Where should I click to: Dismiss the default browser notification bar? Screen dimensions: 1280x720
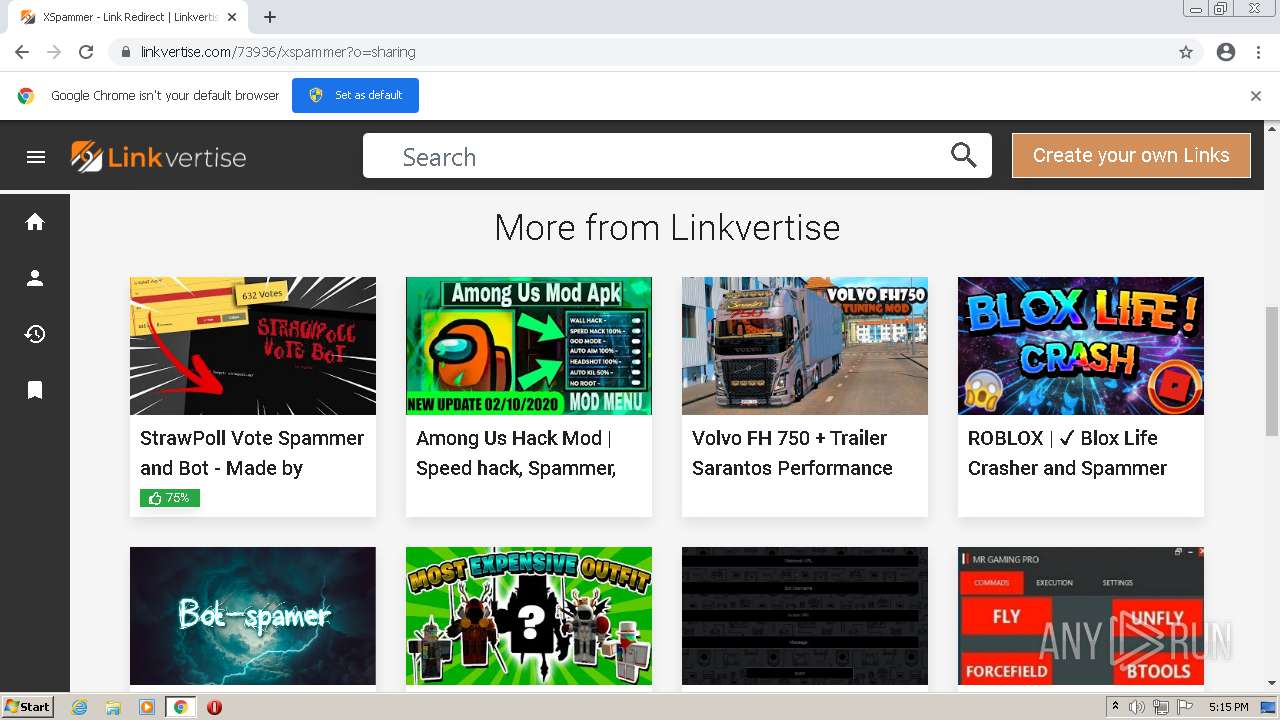(x=1256, y=96)
